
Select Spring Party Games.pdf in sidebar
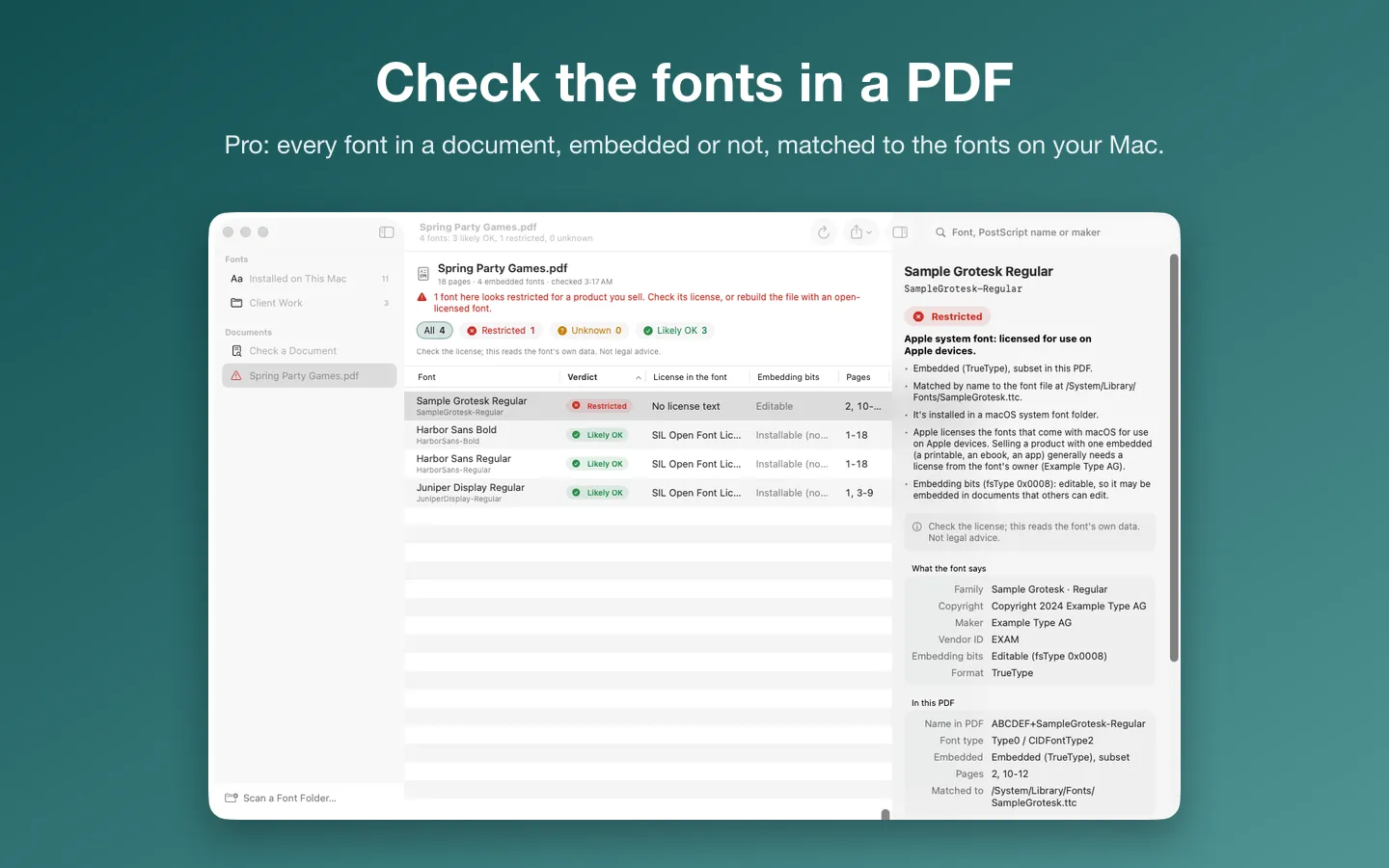click(x=310, y=376)
